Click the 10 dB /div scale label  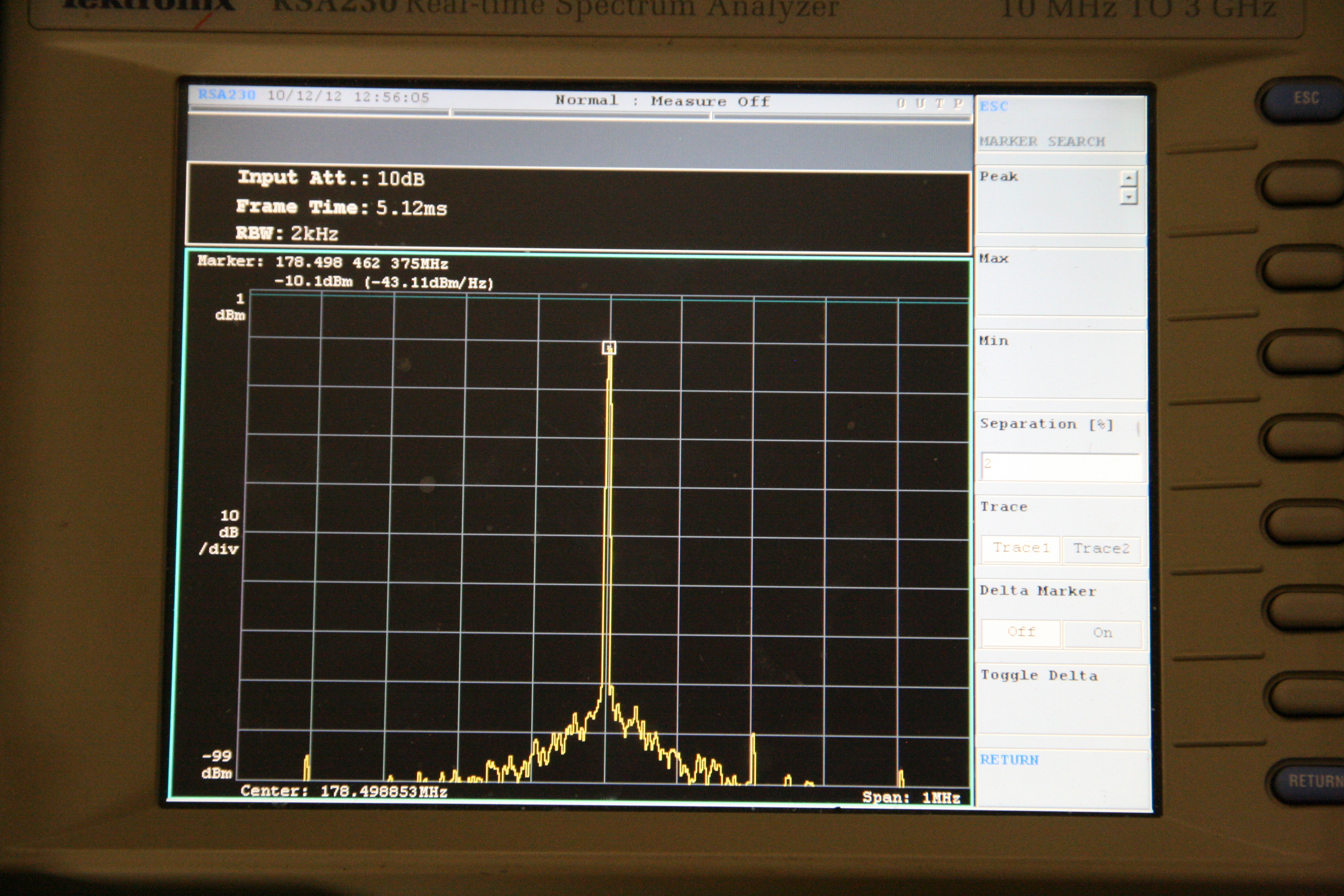click(x=220, y=533)
